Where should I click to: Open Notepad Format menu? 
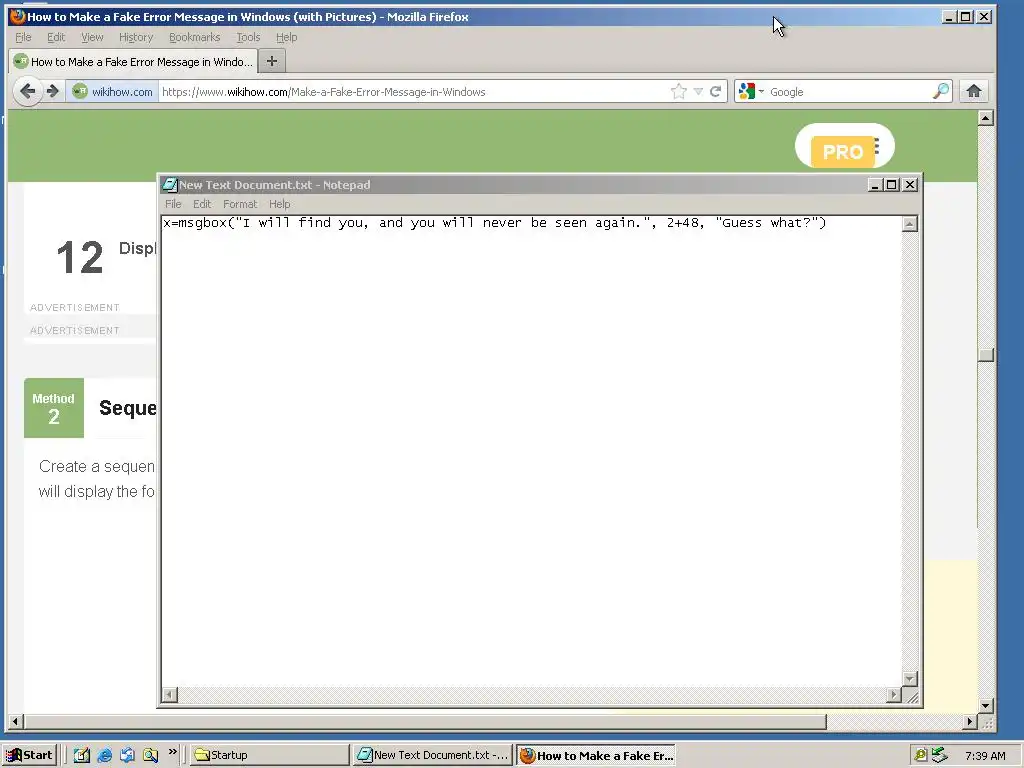point(240,204)
